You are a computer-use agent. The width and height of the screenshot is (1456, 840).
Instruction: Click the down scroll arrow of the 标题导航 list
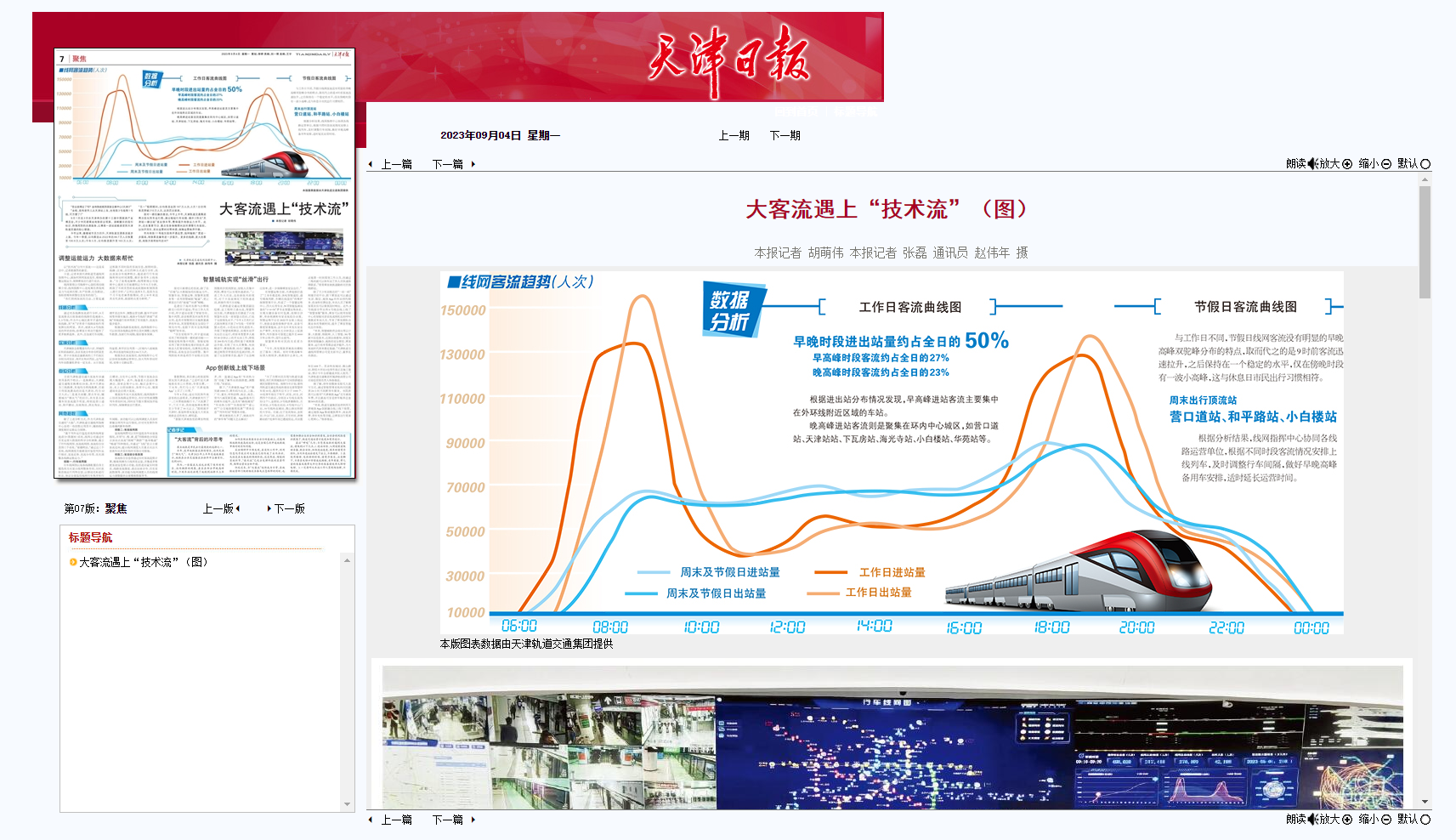347,804
